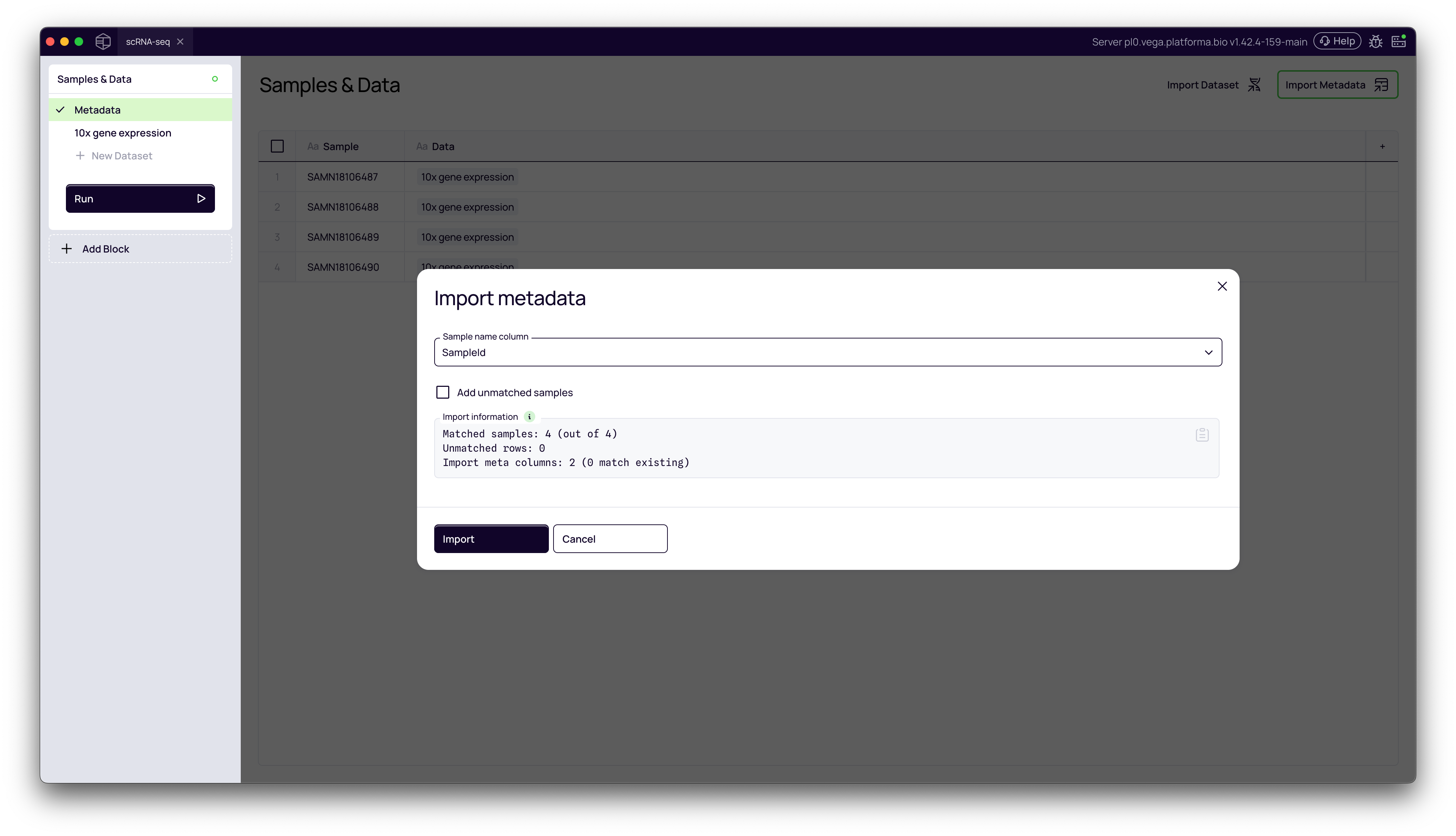The image size is (1456, 836).
Task: Select the checkbox in the Sample table header
Action: [277, 146]
